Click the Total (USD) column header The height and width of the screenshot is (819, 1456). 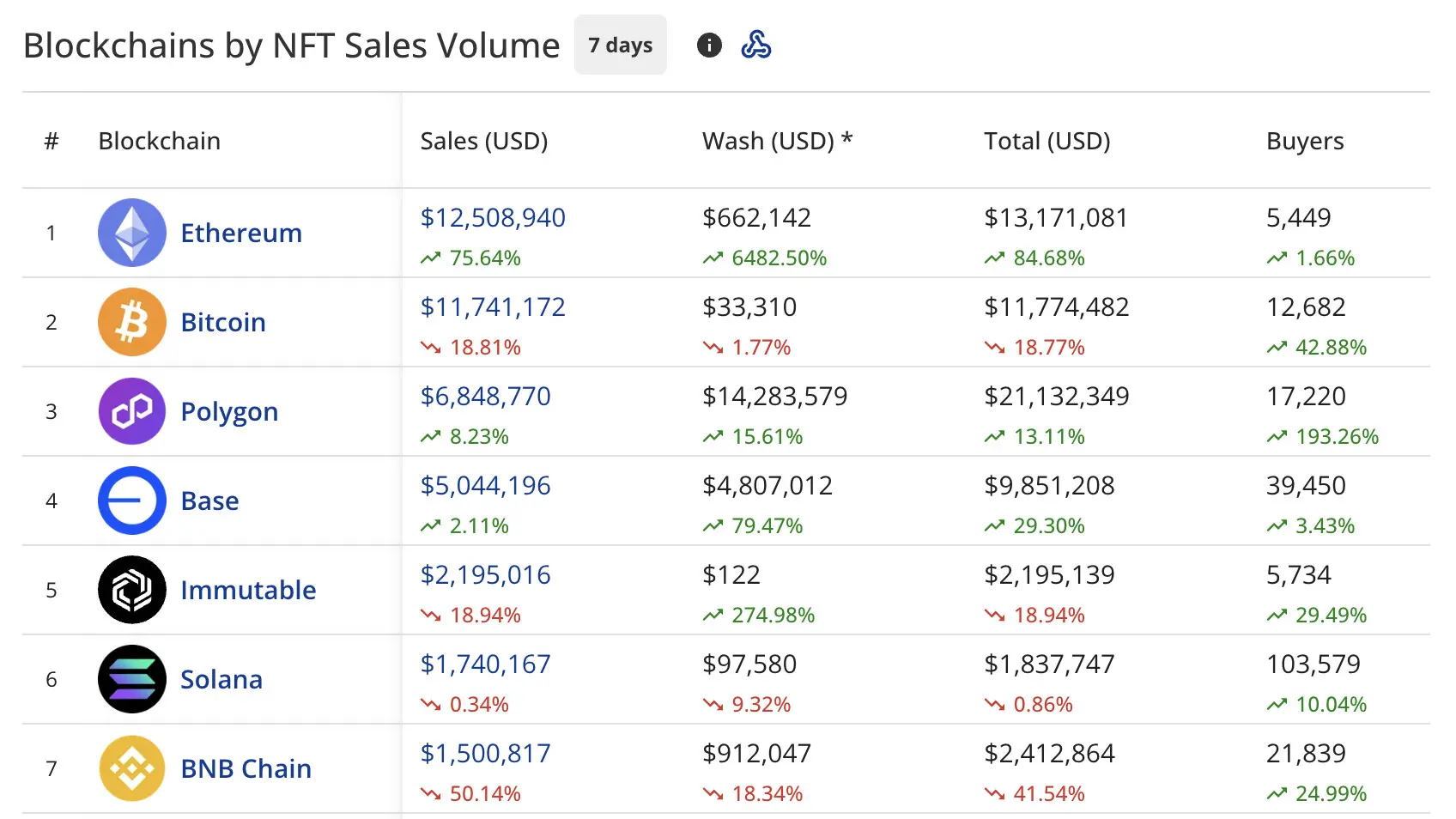click(1047, 141)
